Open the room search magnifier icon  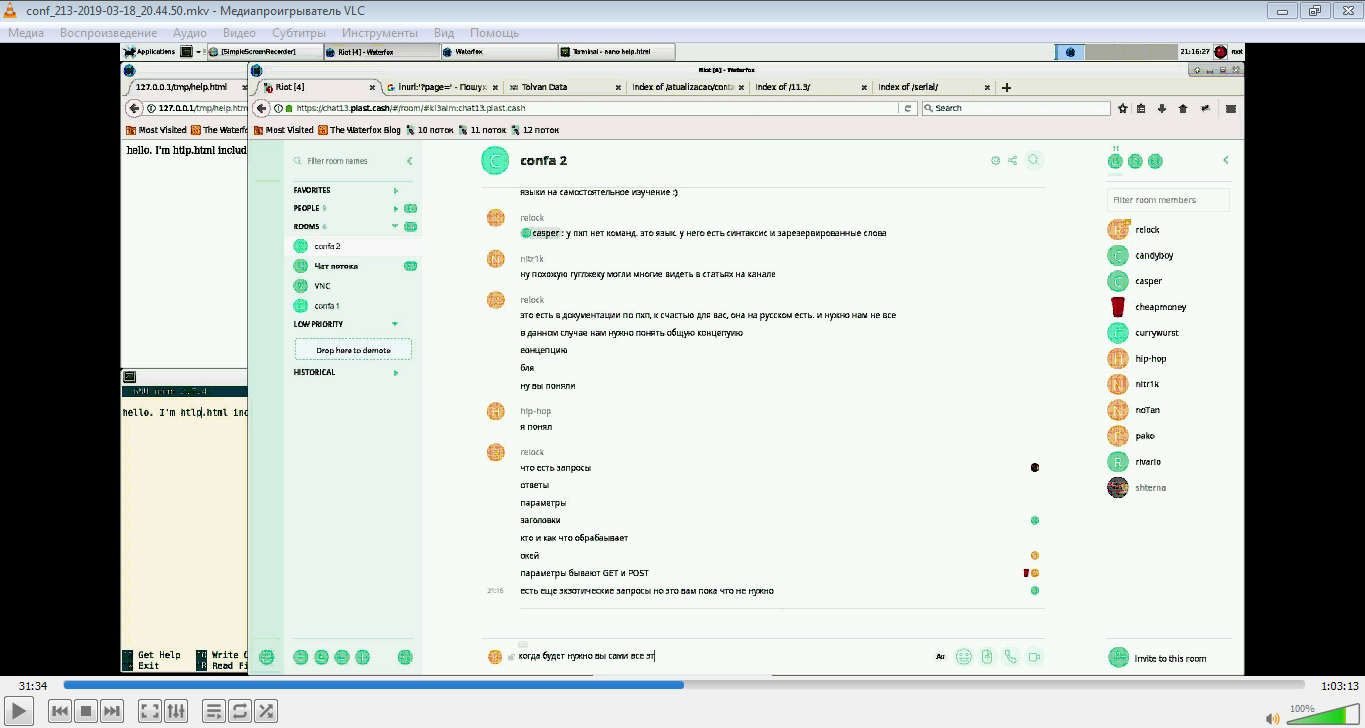click(1035, 160)
